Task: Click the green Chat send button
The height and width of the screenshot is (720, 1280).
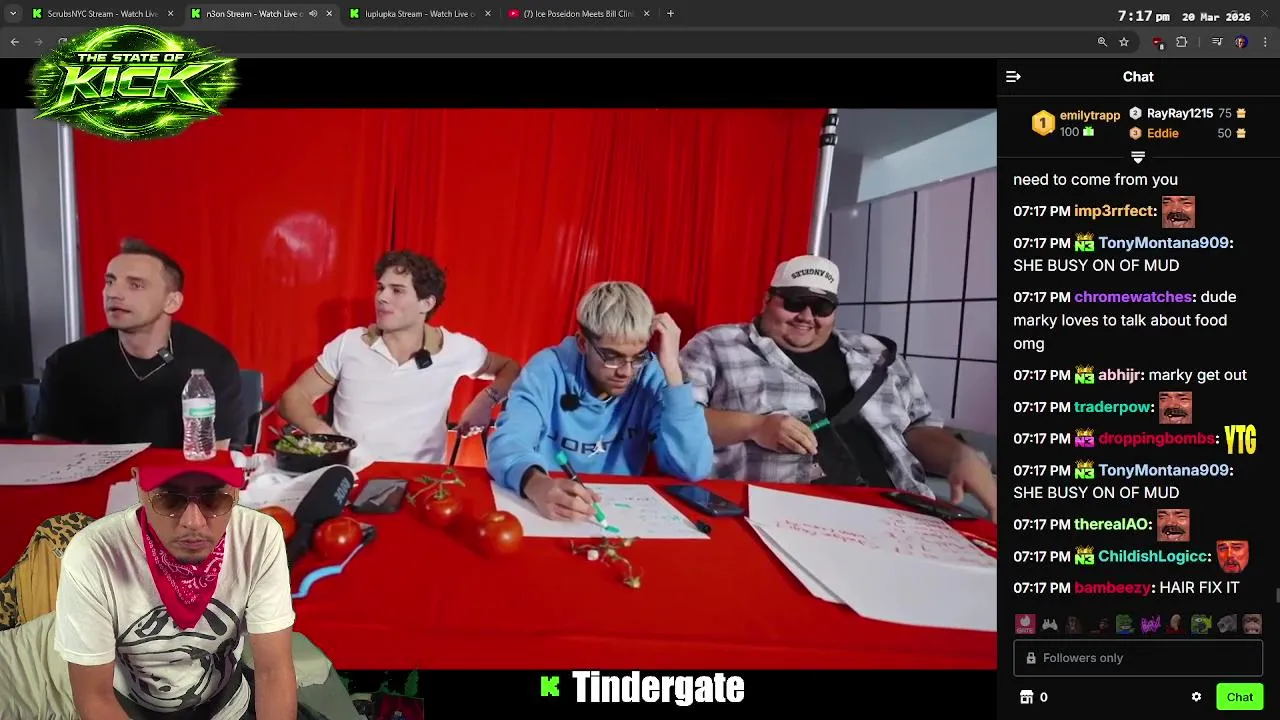Action: 1240,697
